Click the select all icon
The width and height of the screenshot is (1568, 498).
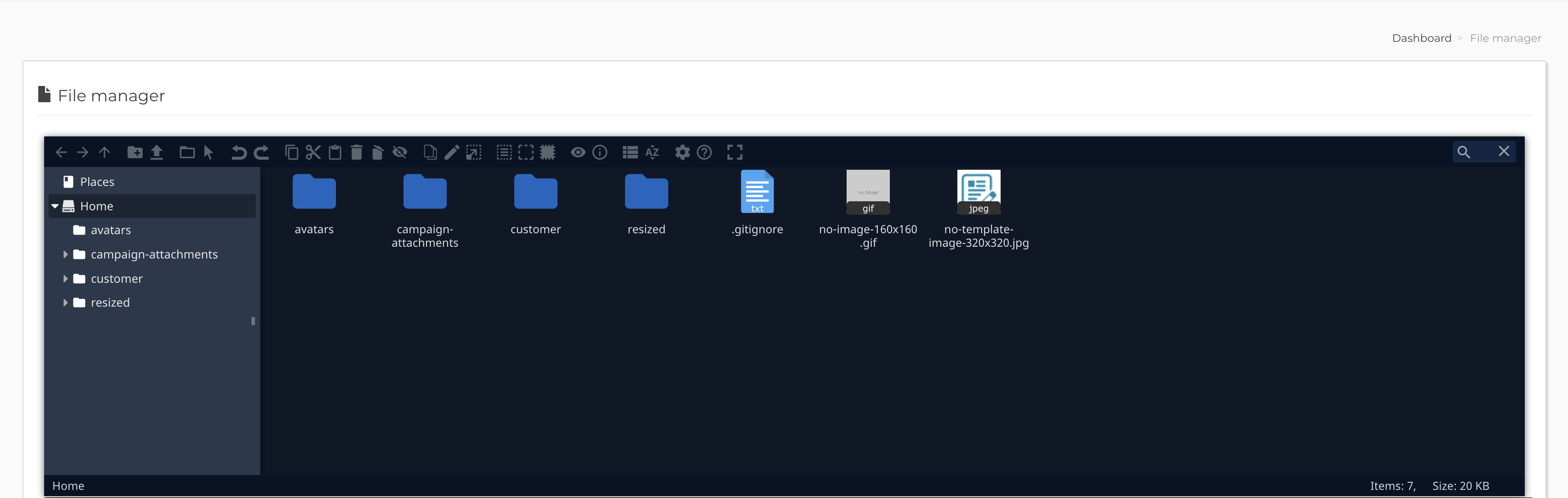[504, 152]
